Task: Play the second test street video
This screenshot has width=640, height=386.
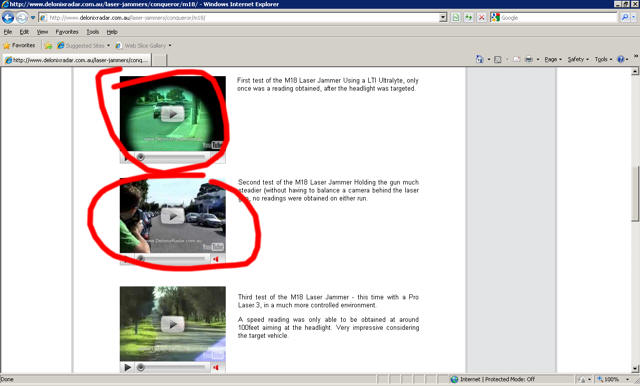Action: 172,216
